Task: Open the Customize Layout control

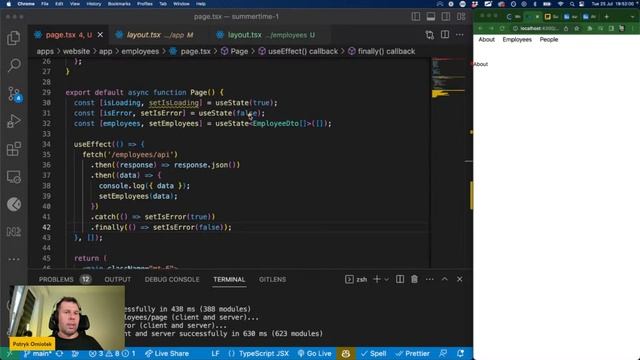Action: pyautogui.click(x=461, y=16)
